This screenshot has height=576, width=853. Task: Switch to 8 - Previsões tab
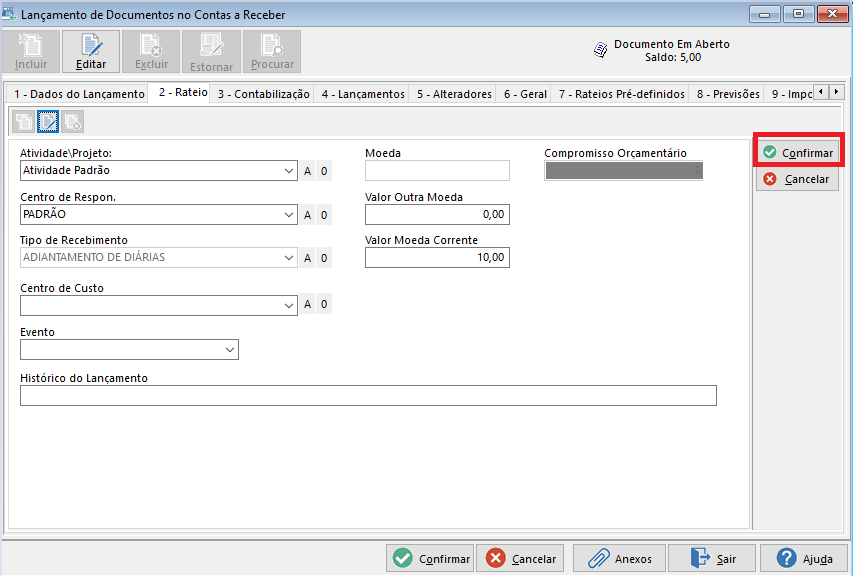(x=728, y=94)
